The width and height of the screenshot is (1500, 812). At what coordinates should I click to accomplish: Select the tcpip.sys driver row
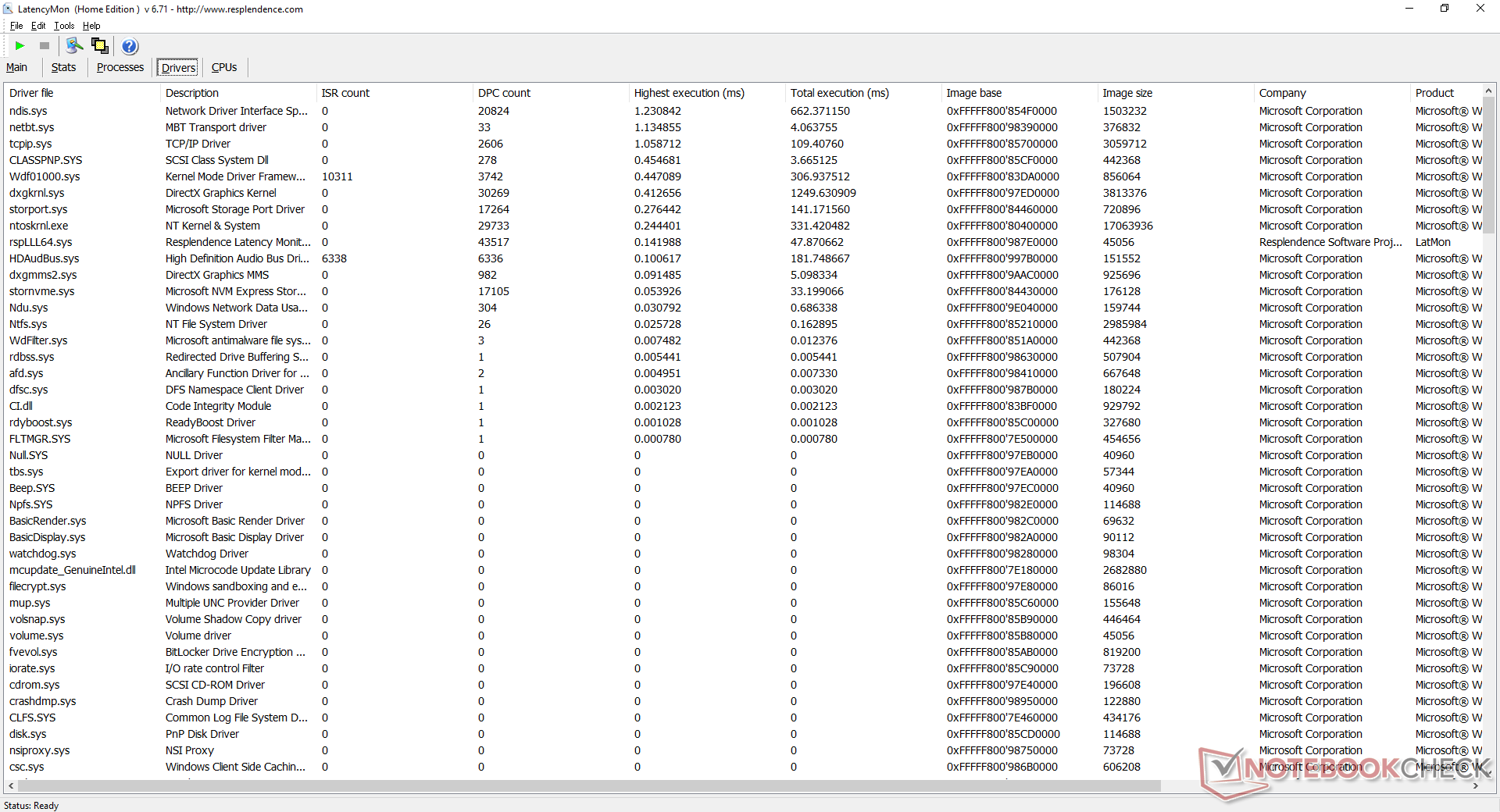(742, 144)
